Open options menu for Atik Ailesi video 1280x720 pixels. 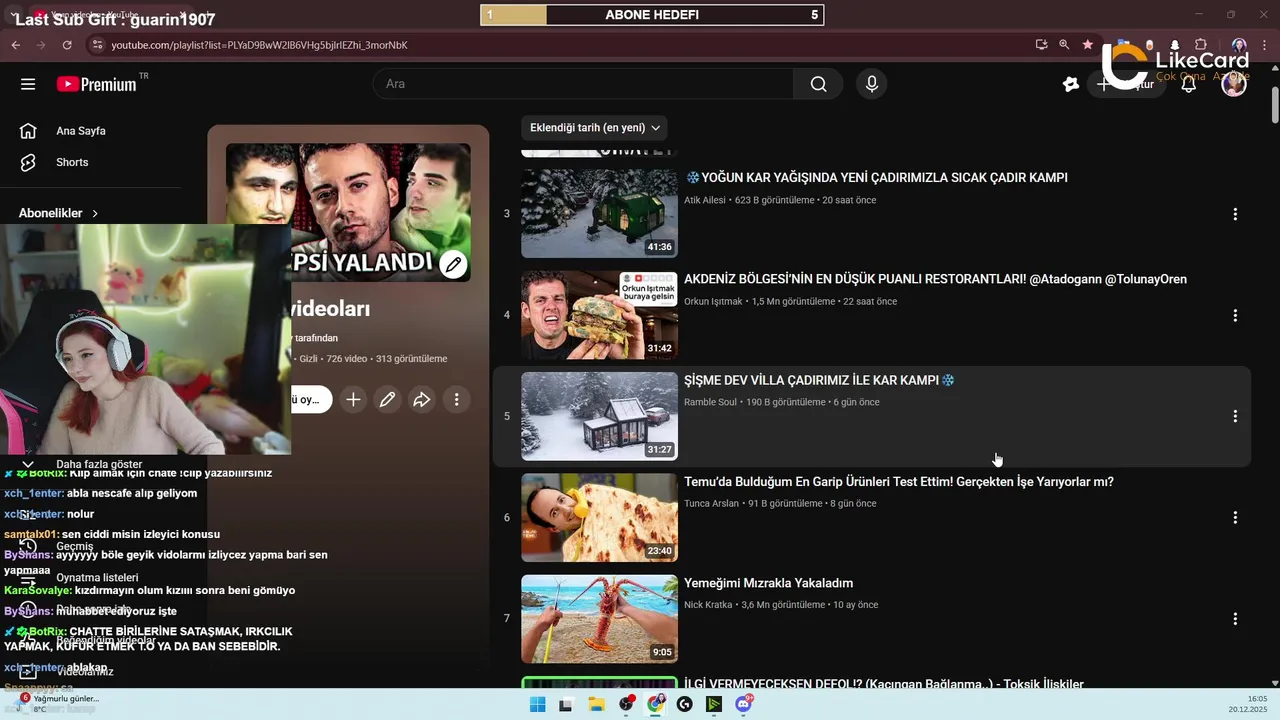click(1235, 214)
